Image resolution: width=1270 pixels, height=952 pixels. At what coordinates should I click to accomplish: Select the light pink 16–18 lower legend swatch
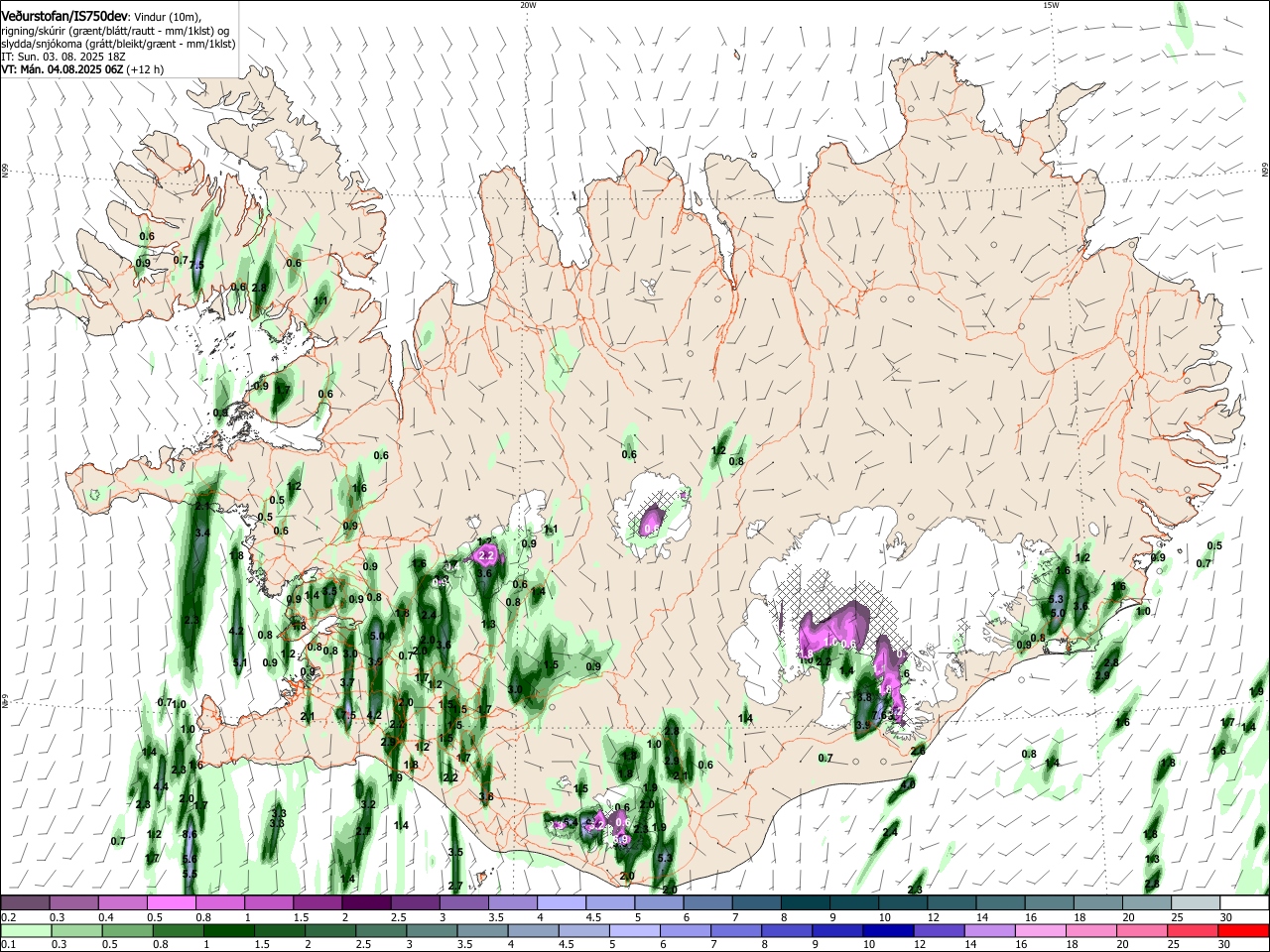[x=1041, y=930]
